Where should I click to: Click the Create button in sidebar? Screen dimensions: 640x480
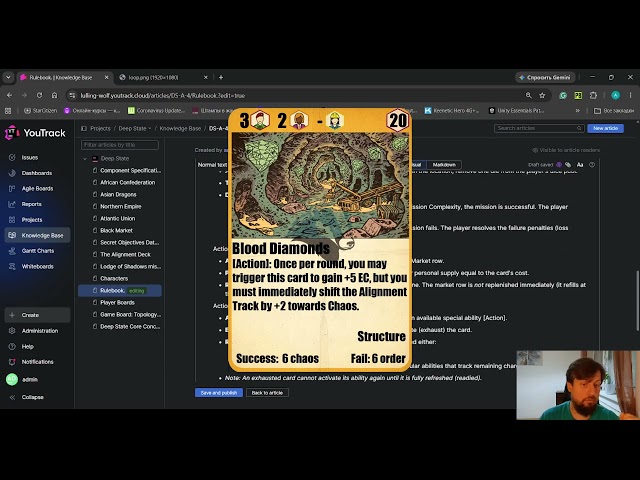37,315
